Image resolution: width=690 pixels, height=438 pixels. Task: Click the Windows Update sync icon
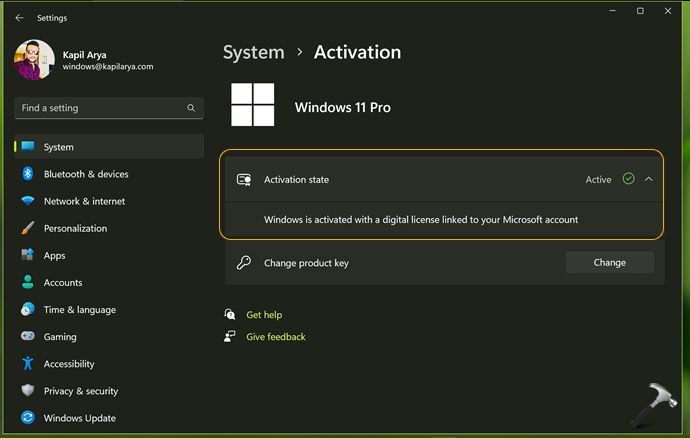click(28, 418)
